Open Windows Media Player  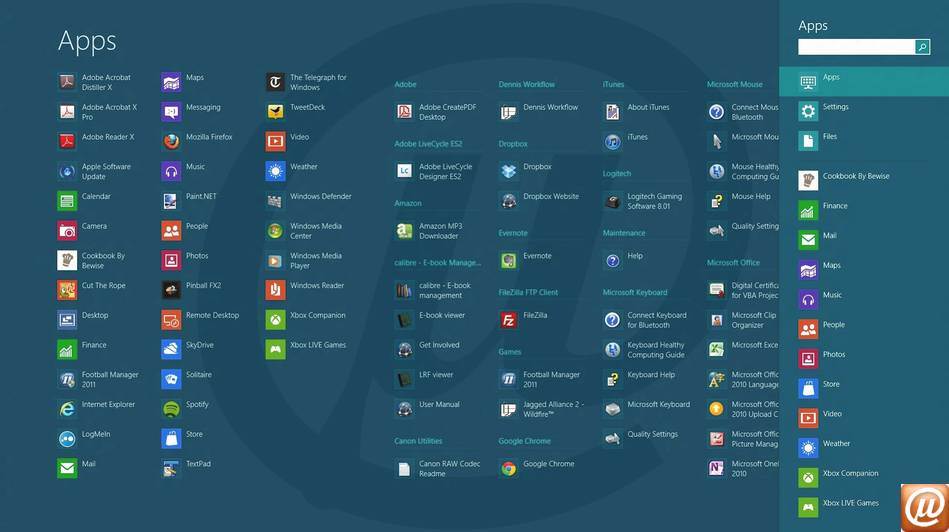304,260
